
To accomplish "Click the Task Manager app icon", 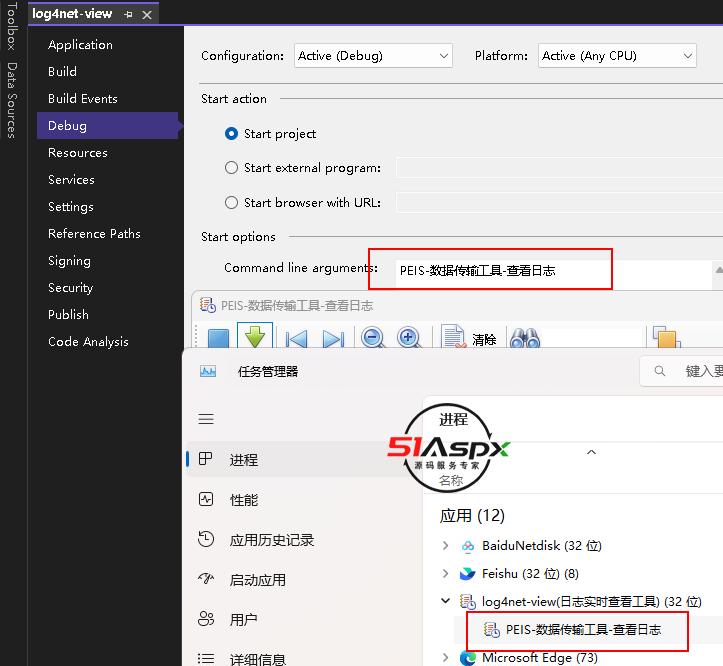I will click(x=208, y=371).
